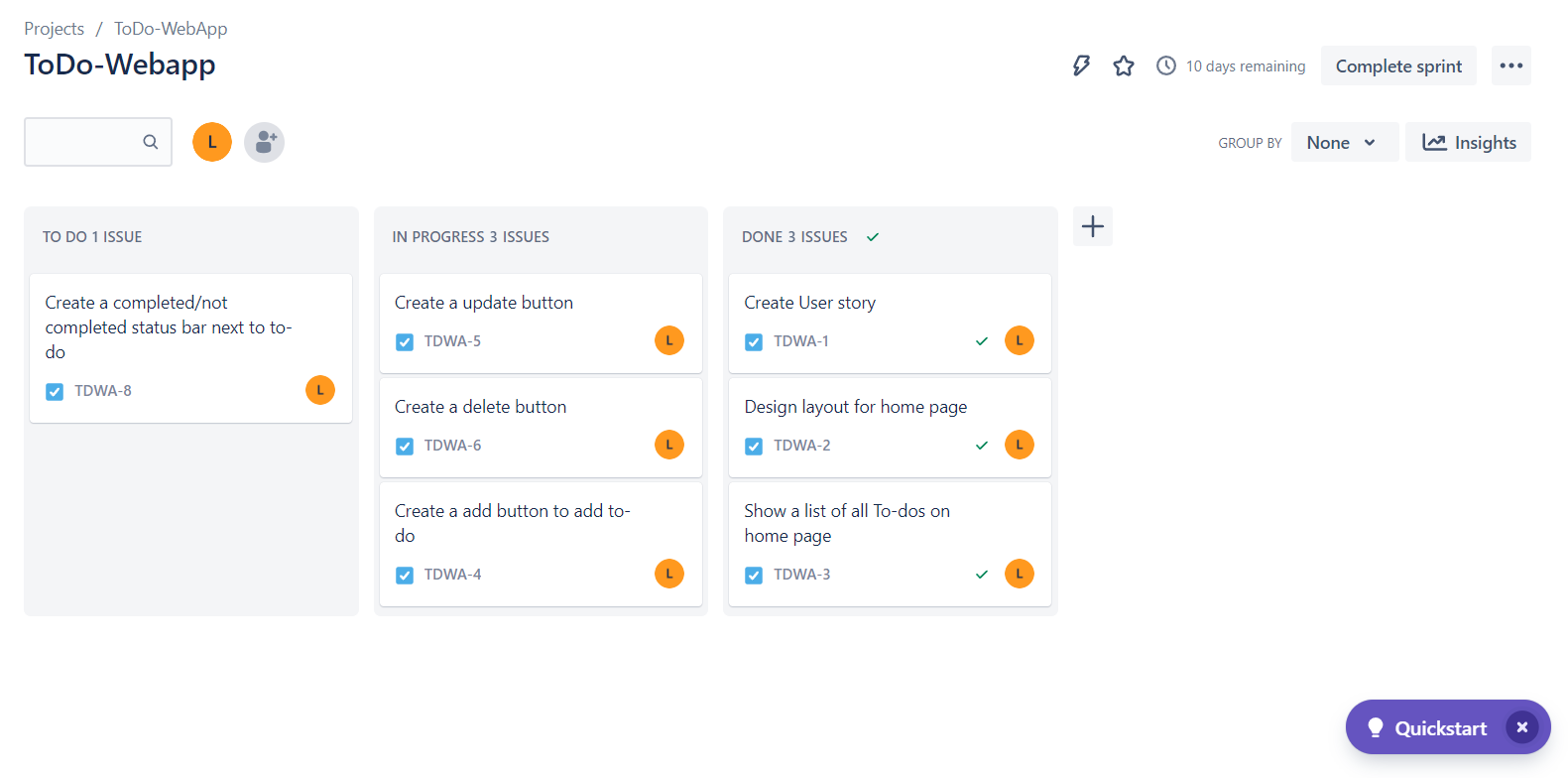Click the task checkbox icon on TDWA-1
The width and height of the screenshot is (1568, 778).
(754, 341)
